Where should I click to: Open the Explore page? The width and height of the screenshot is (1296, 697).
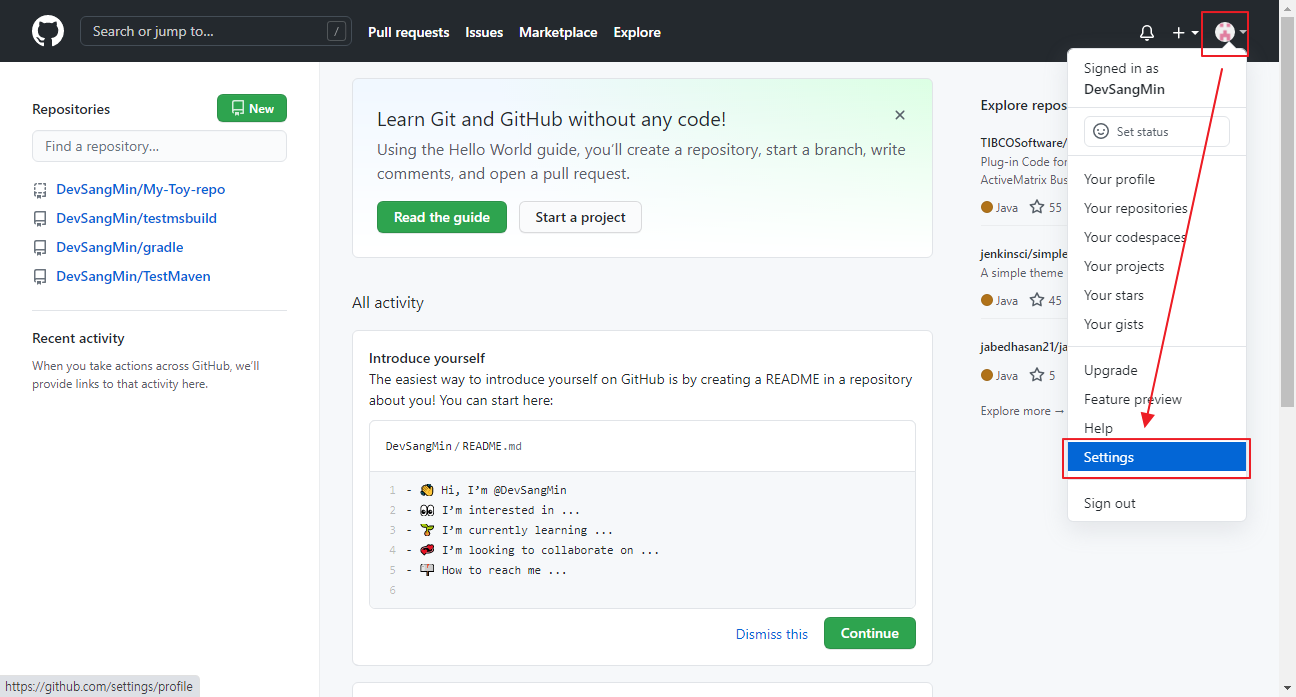tap(637, 32)
